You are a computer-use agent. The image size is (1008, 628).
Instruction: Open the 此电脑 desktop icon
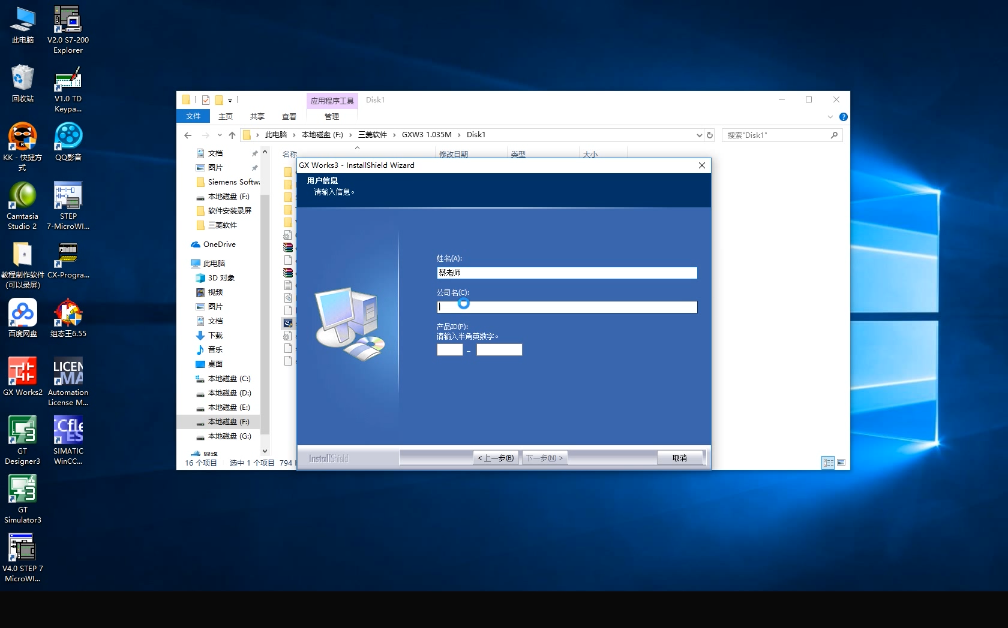click(22, 24)
